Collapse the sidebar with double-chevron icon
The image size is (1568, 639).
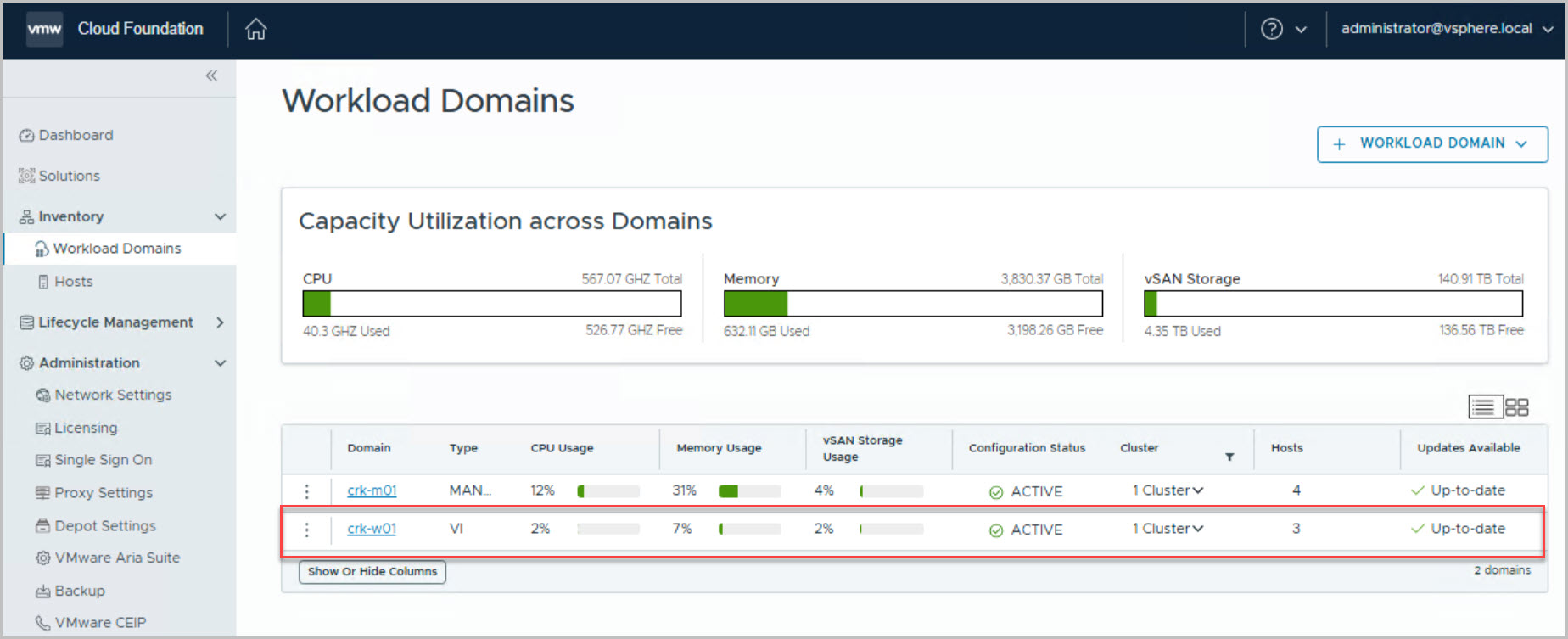point(211,76)
